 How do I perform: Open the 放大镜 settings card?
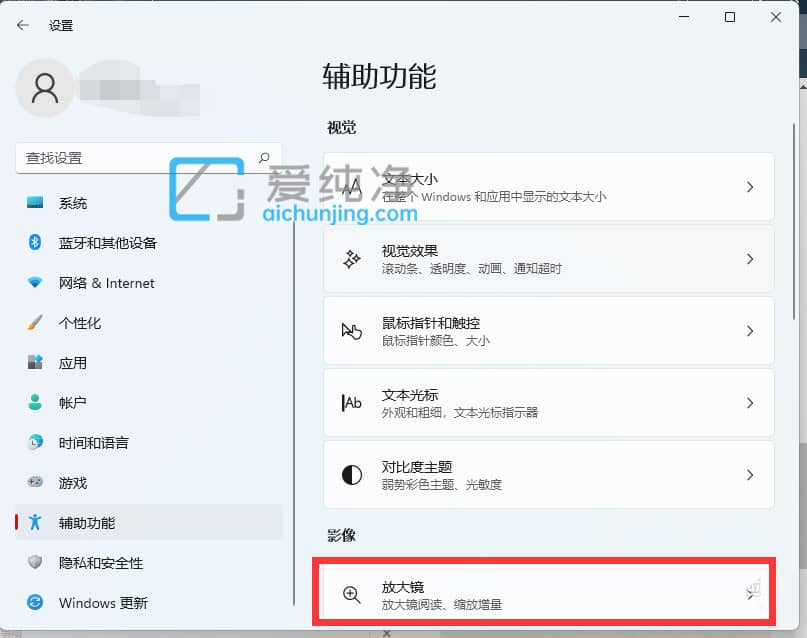(x=548, y=595)
